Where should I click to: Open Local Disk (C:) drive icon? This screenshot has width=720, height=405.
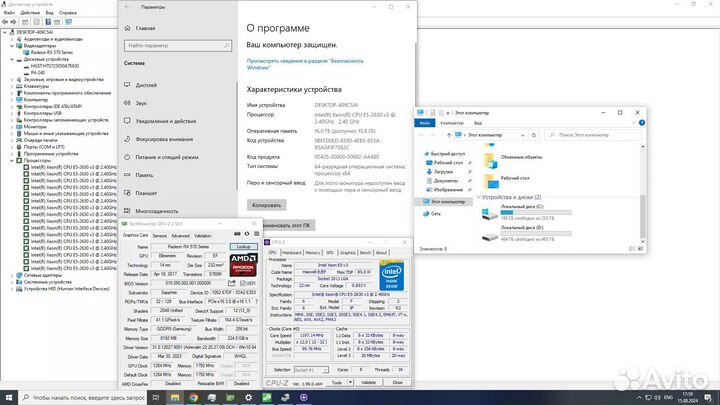tap(491, 215)
